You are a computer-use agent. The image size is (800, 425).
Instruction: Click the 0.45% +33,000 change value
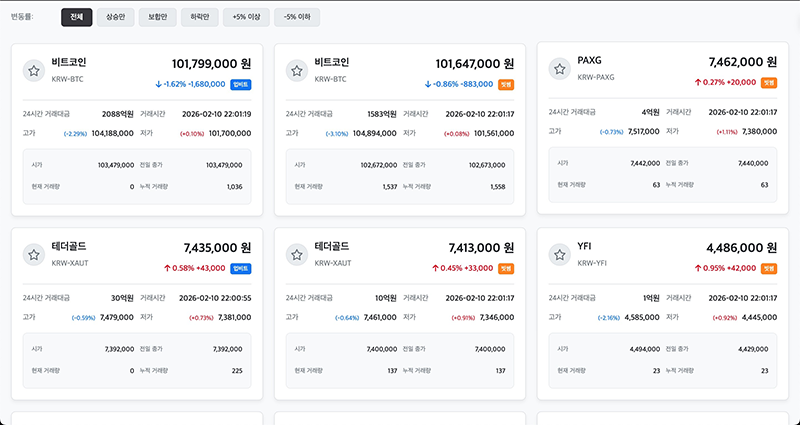point(462,268)
